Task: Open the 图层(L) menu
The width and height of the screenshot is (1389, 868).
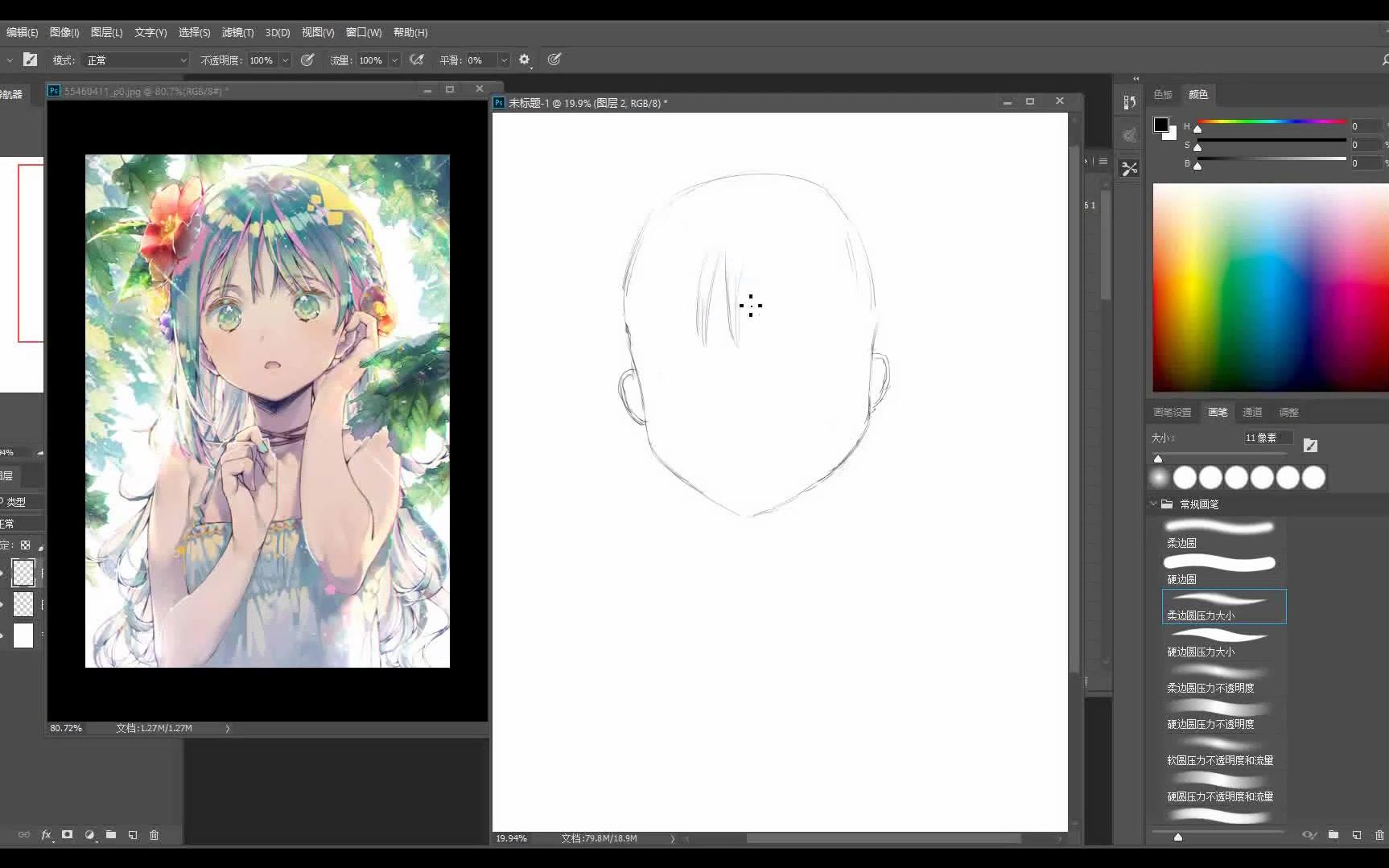Action: click(106, 32)
